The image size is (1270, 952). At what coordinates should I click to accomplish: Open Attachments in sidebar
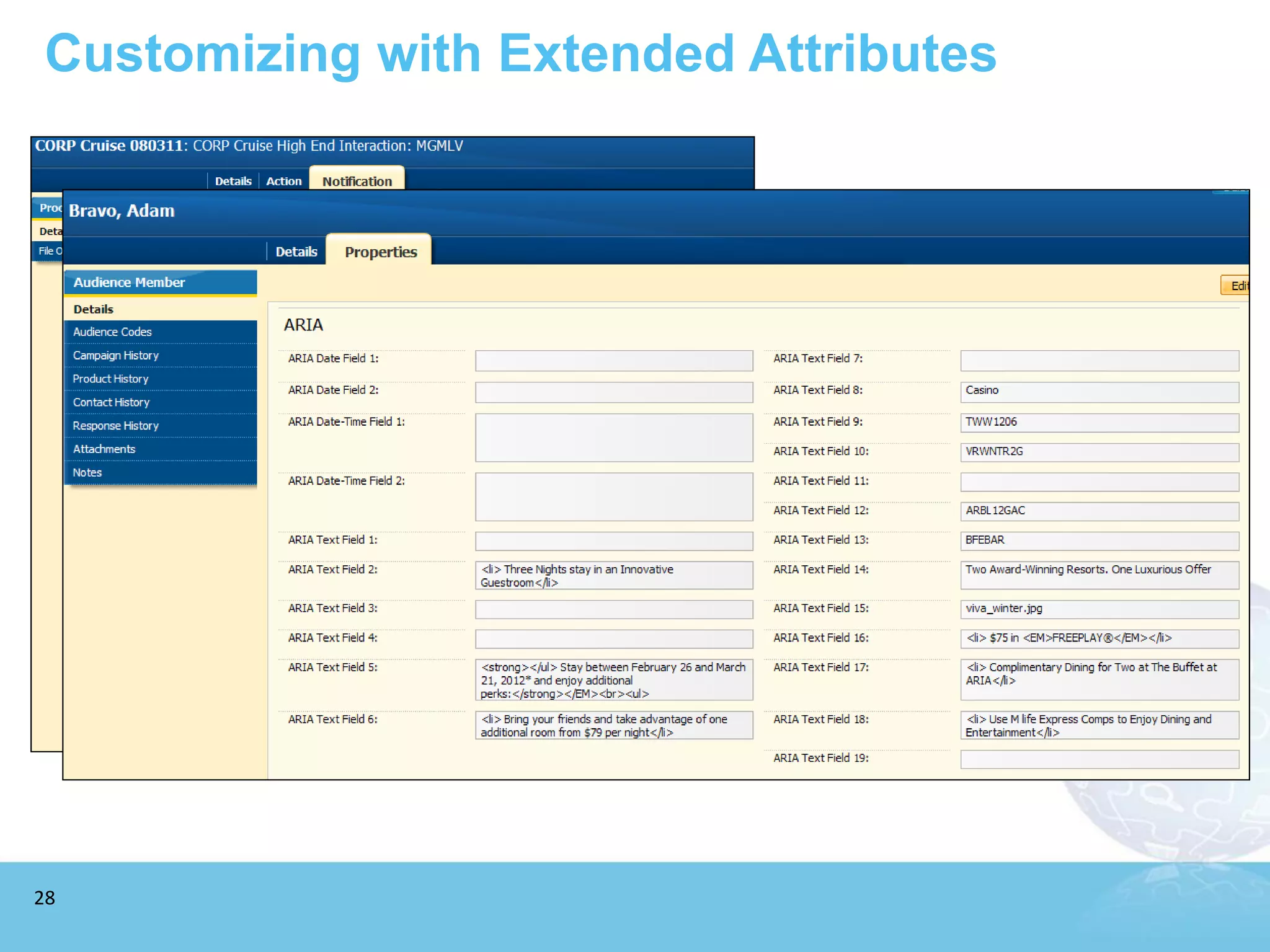pos(161,449)
